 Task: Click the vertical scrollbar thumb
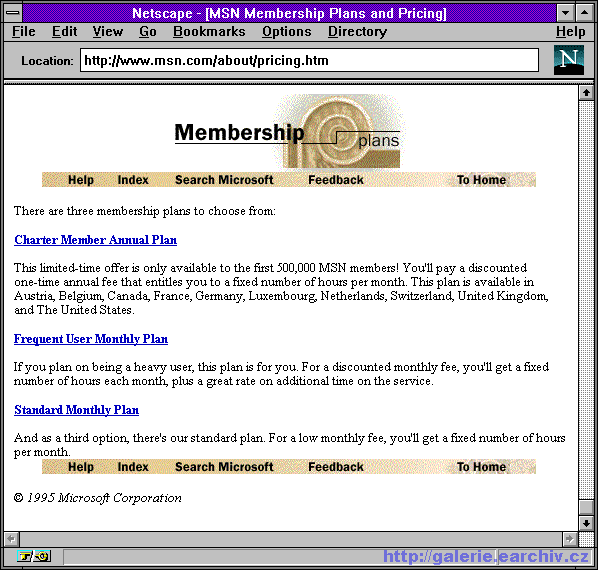click(x=586, y=507)
